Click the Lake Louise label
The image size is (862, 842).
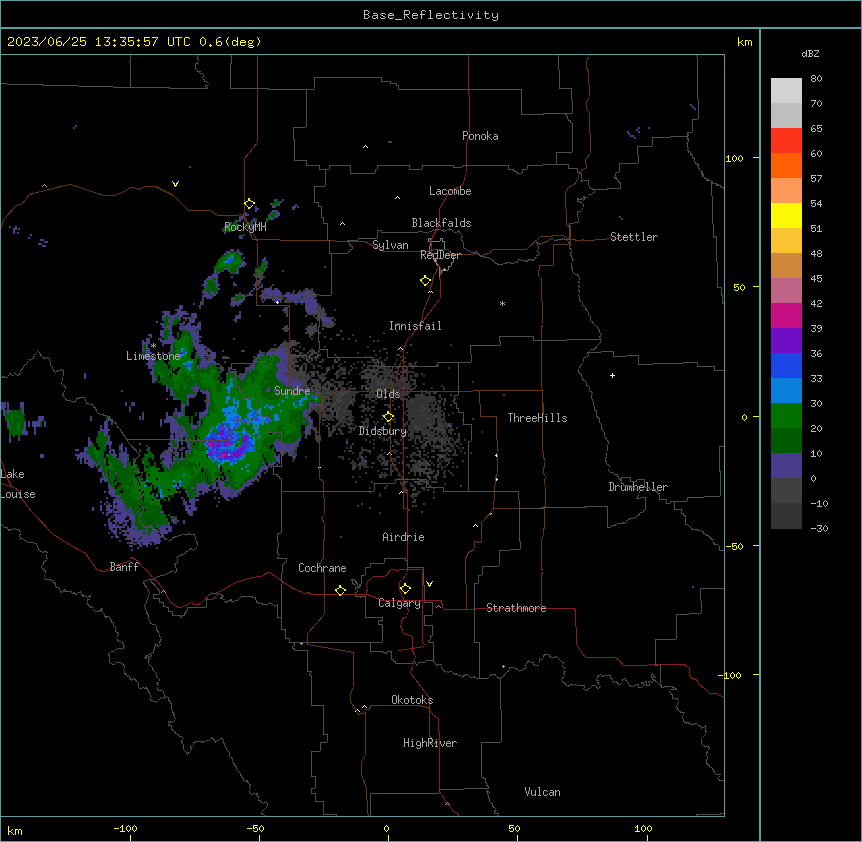(18, 484)
